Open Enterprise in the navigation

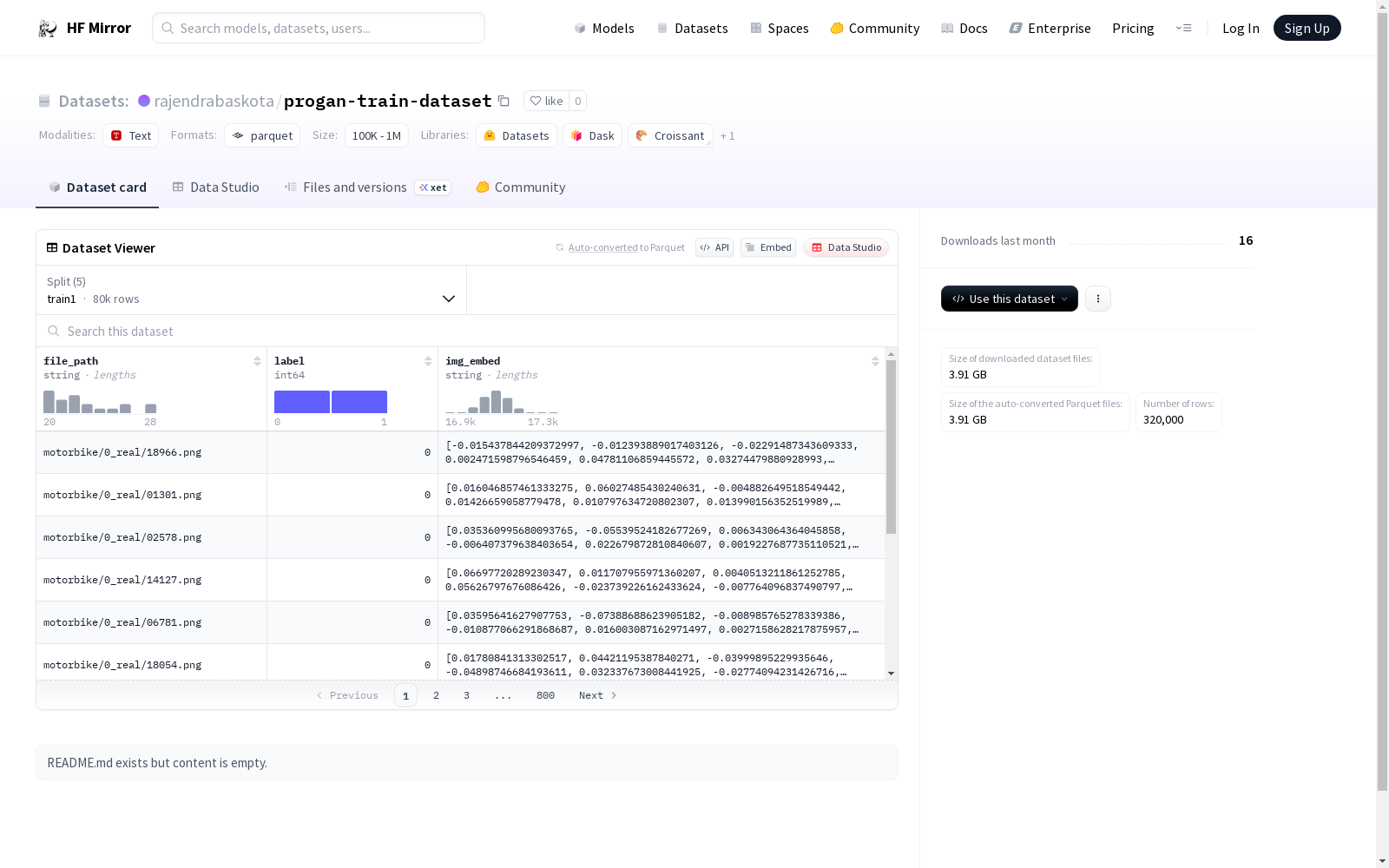1050,28
